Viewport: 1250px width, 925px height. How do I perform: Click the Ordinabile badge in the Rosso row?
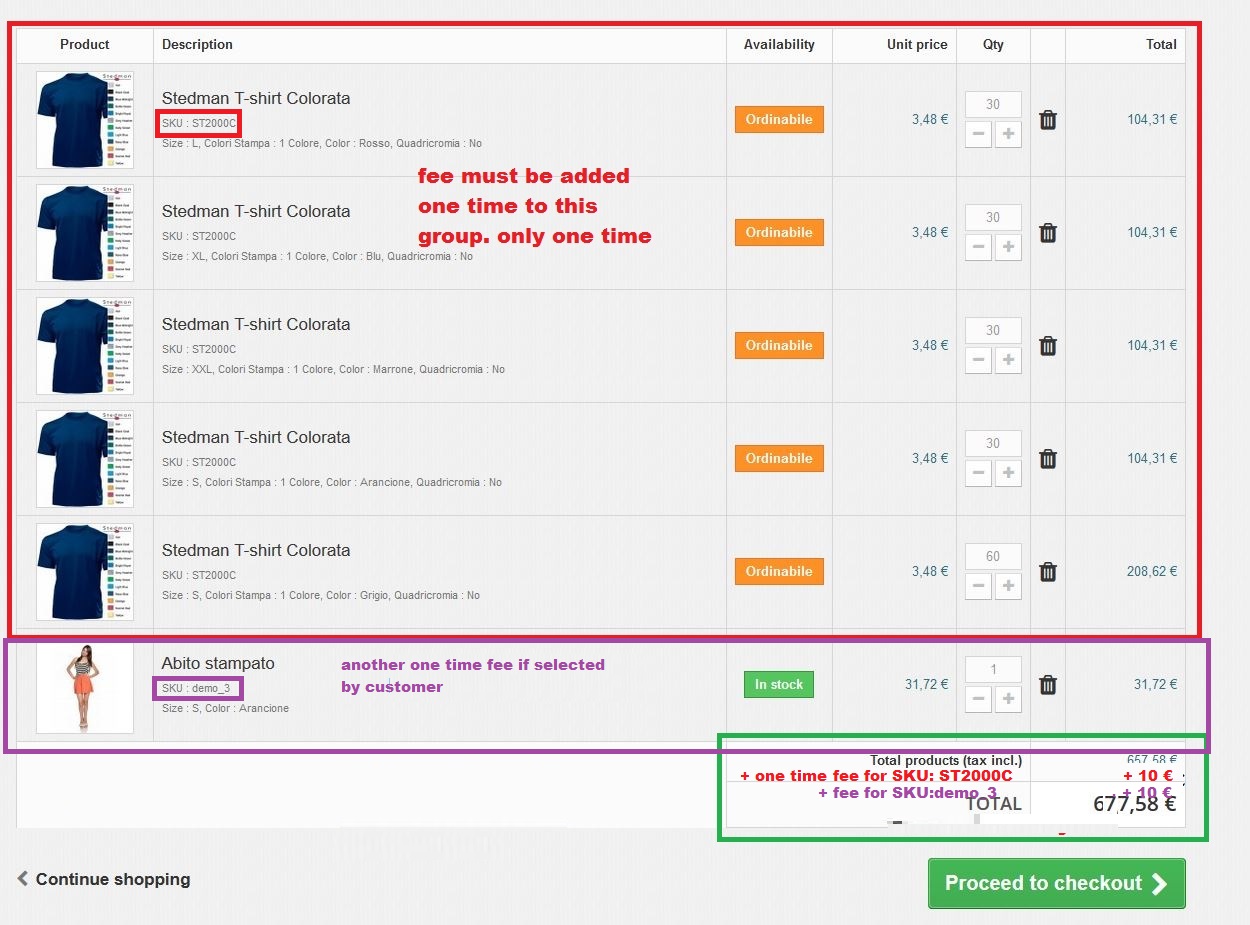[x=779, y=119]
